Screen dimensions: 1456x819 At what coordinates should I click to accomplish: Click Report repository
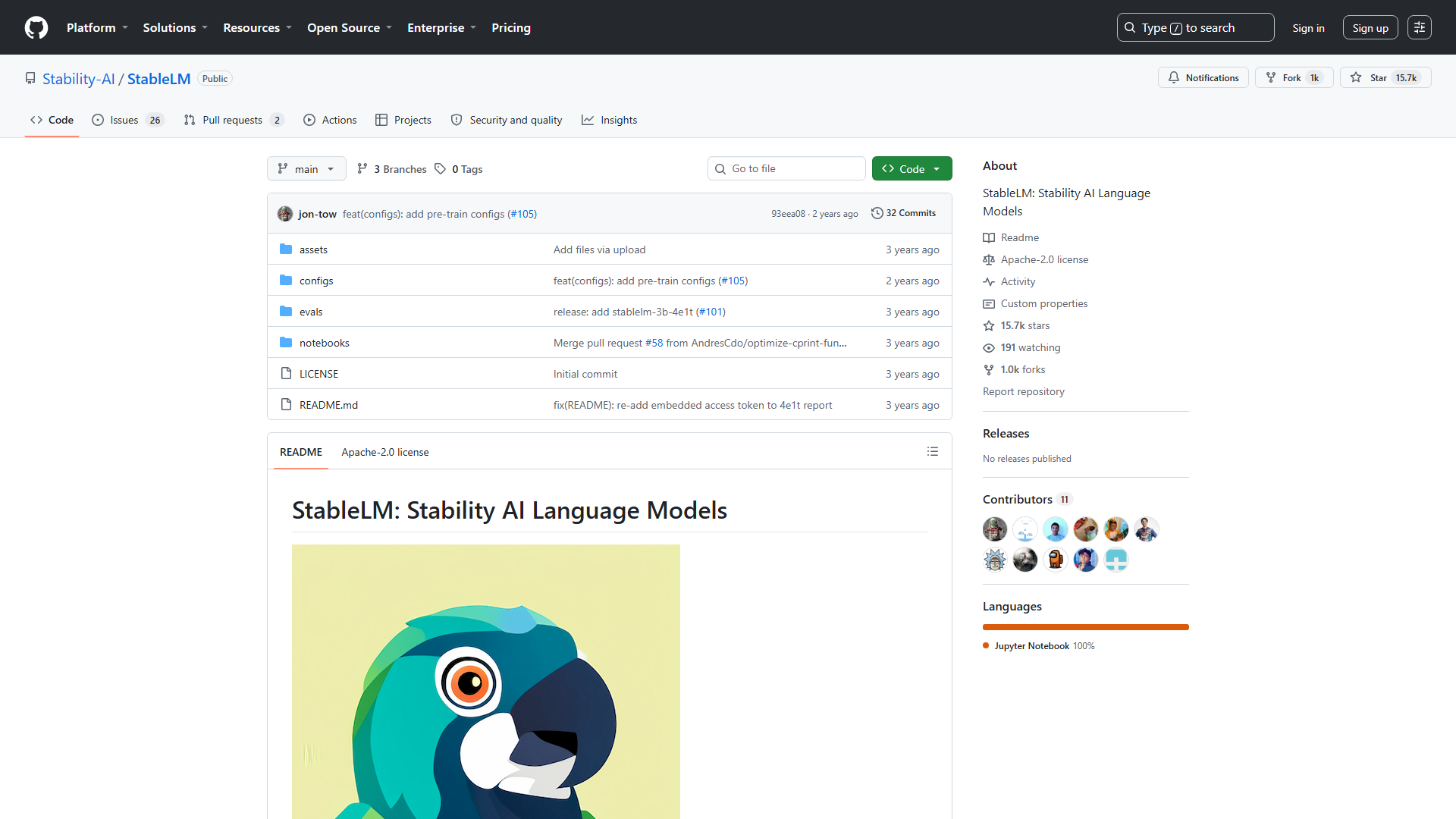1024,391
